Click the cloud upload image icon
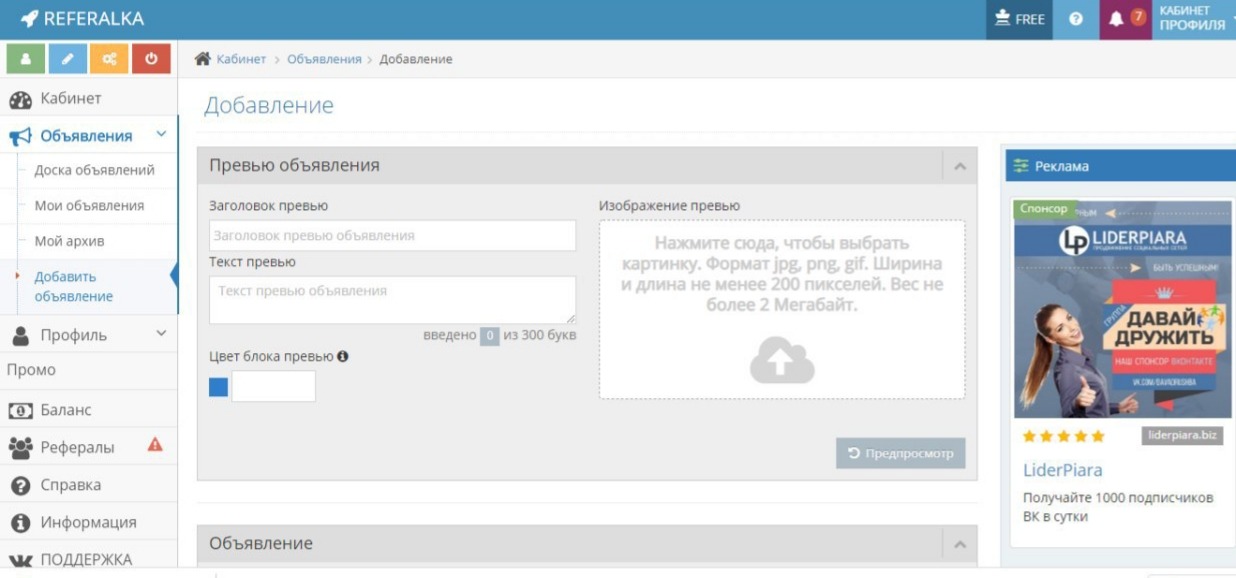Image resolution: width=1236 pixels, height=578 pixels. 782,360
